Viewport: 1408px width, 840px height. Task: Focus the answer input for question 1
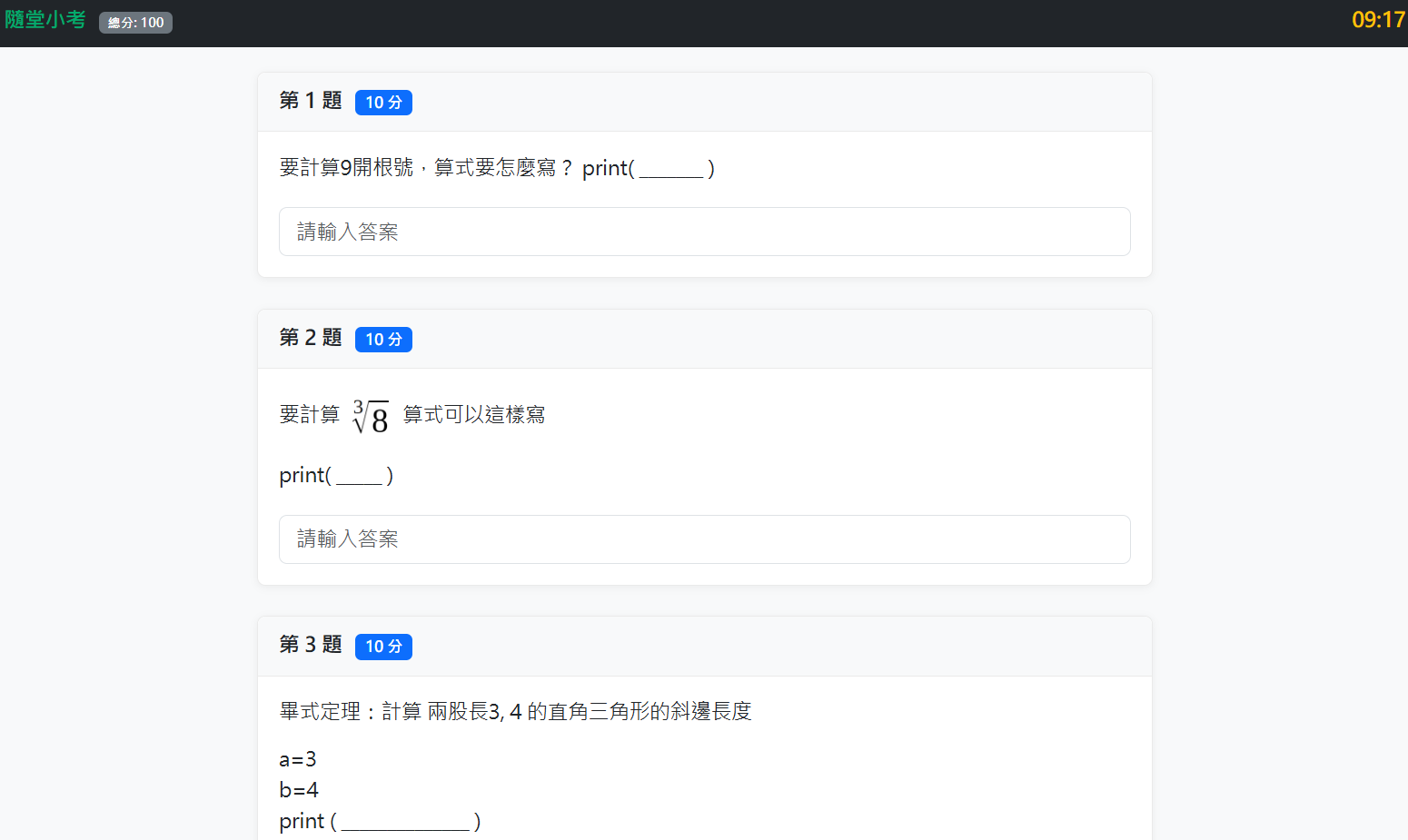click(704, 232)
